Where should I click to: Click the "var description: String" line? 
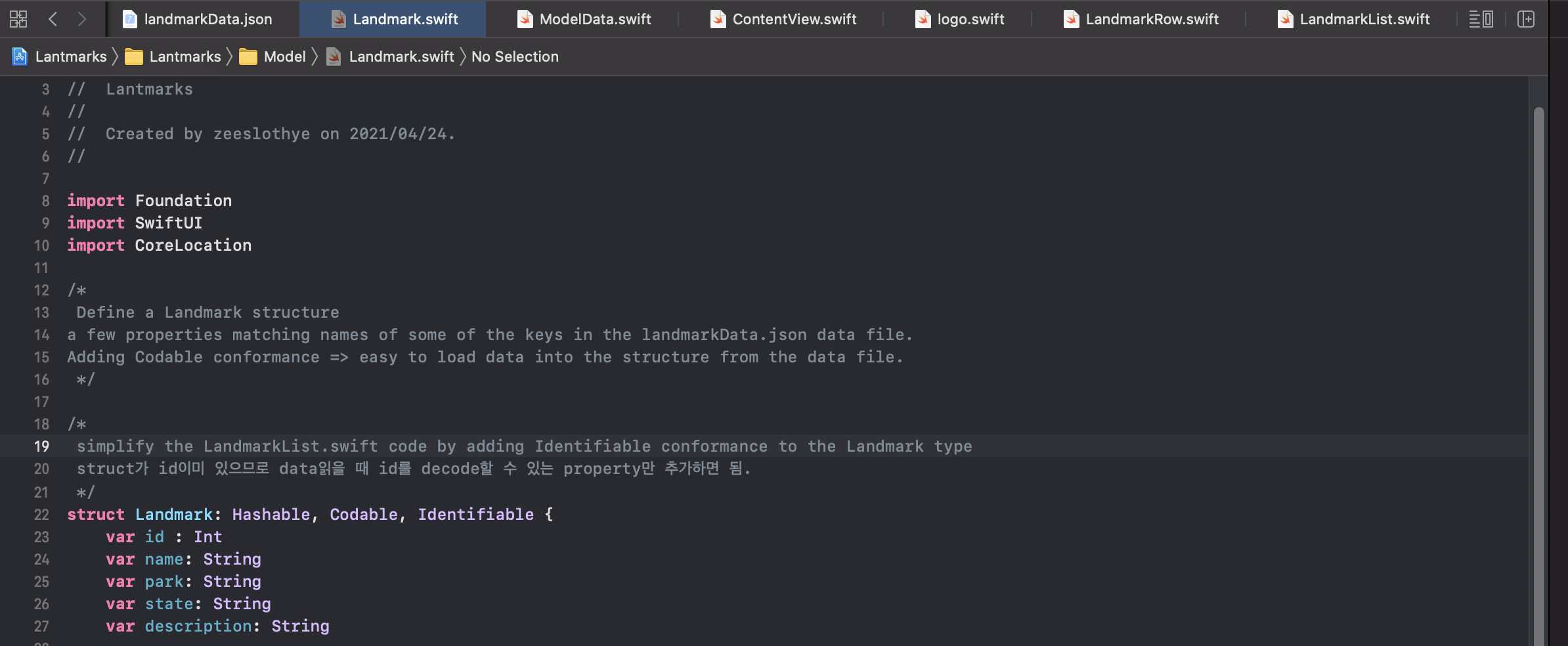(218, 626)
